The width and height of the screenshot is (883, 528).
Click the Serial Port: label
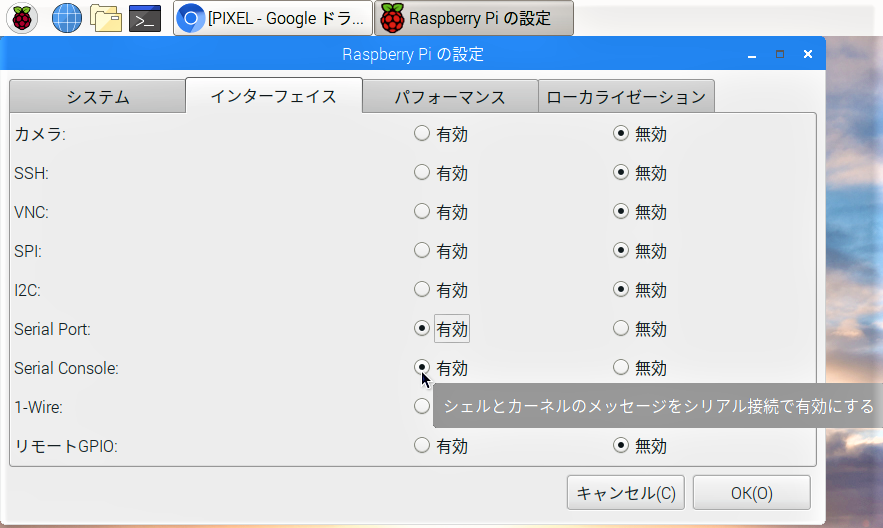[52, 329]
